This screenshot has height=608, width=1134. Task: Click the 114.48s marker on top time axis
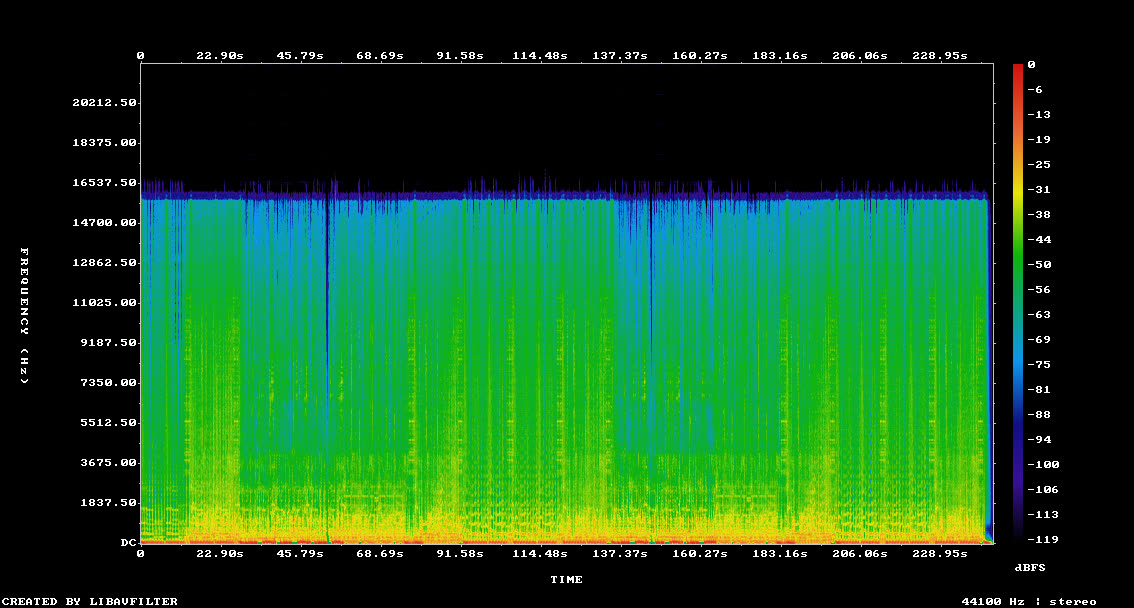(x=540, y=56)
